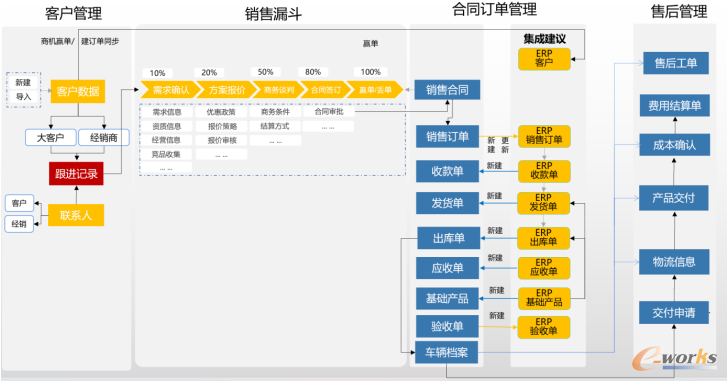Screen dimensions: 727x381
Task: Select the 合同审批 cell
Action: click(x=329, y=112)
